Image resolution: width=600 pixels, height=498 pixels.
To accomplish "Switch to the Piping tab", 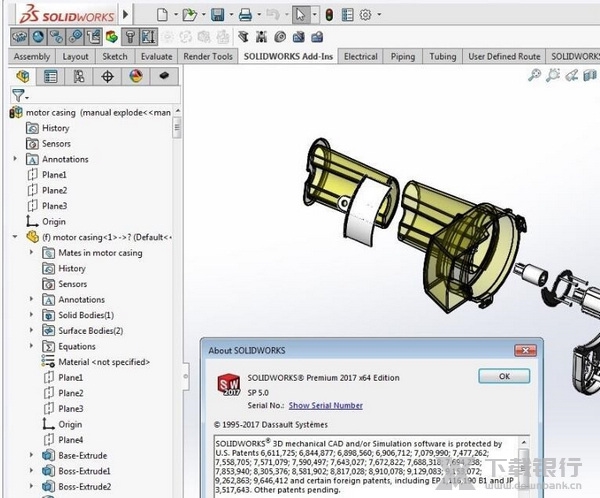I will (403, 57).
